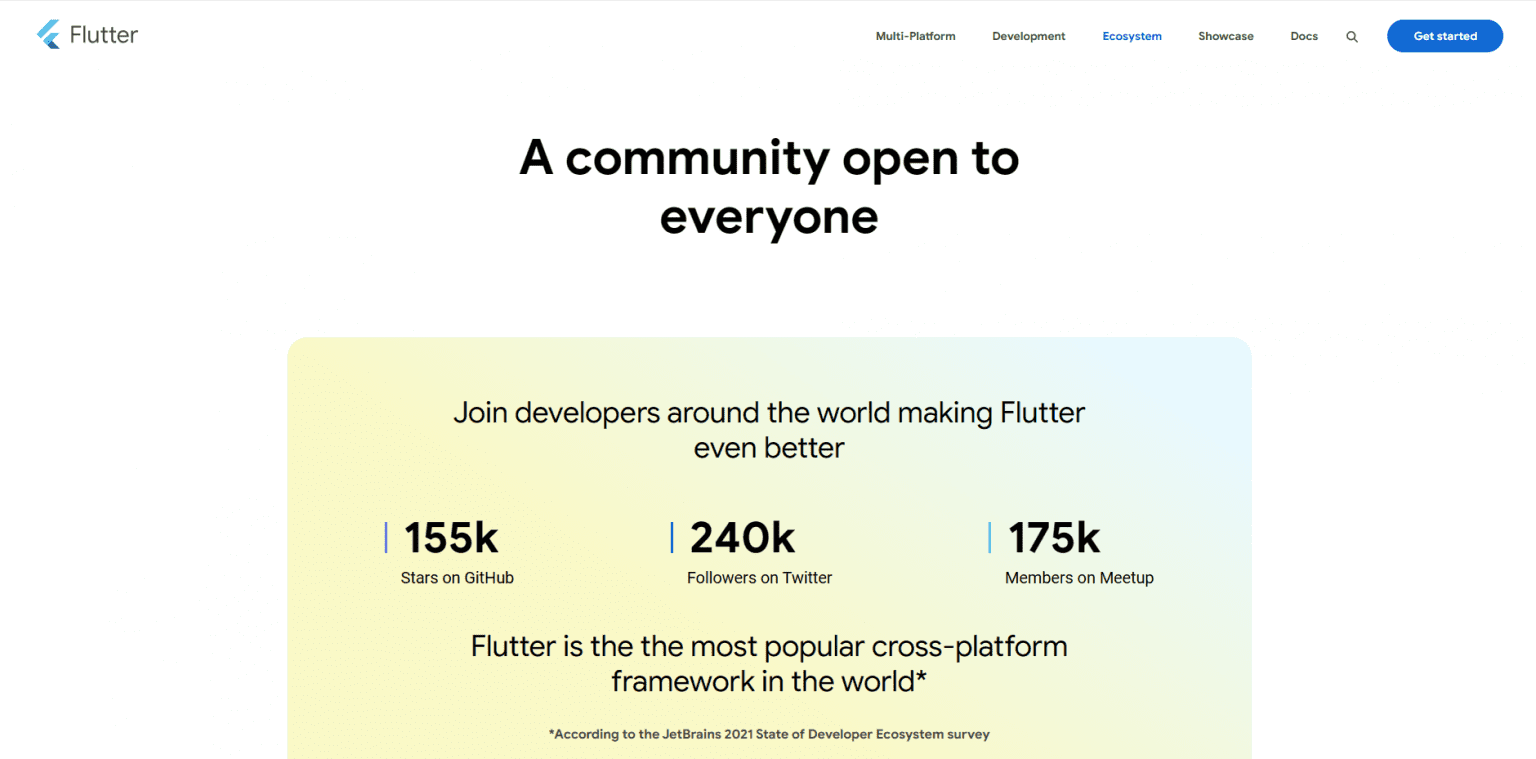The height and width of the screenshot is (759, 1536).
Task: Click the magnifying glass next to Docs
Action: click(1352, 36)
